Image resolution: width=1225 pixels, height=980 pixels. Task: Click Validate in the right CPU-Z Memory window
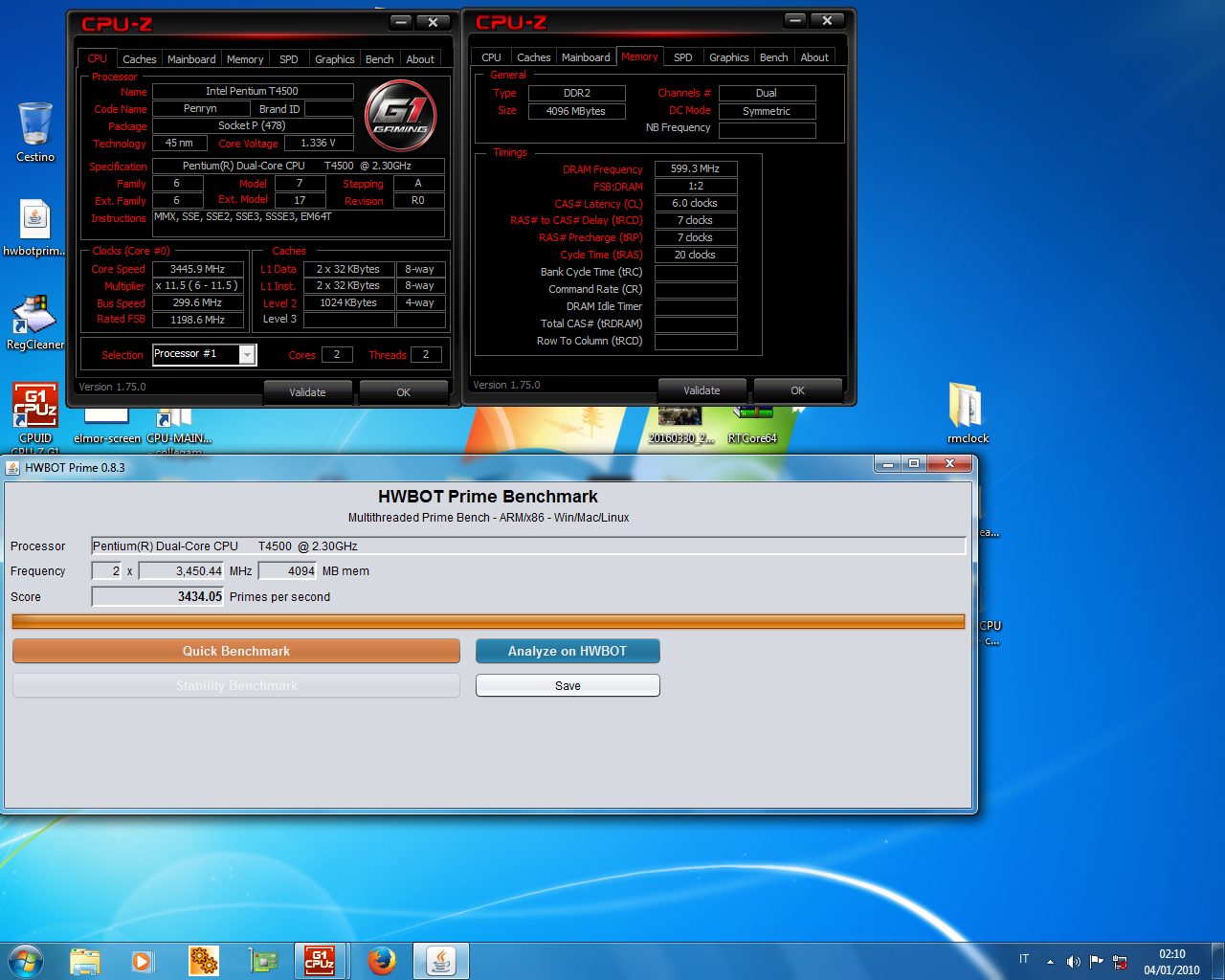pos(702,390)
